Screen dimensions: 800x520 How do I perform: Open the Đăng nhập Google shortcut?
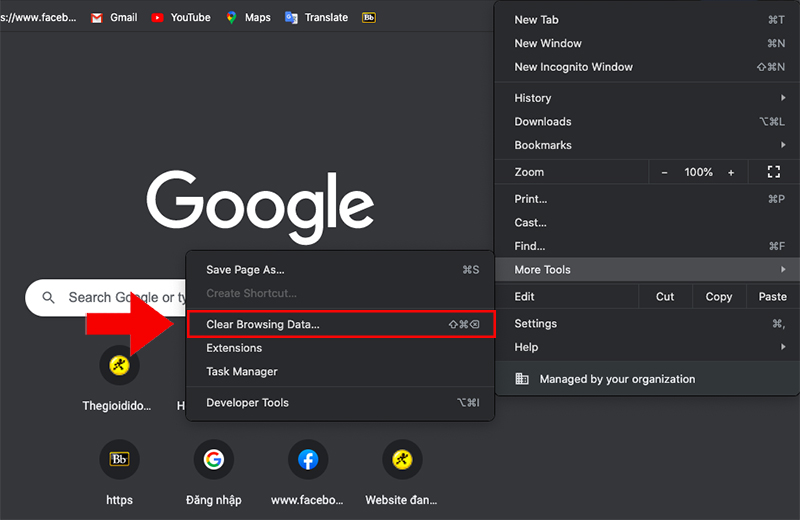214,473
